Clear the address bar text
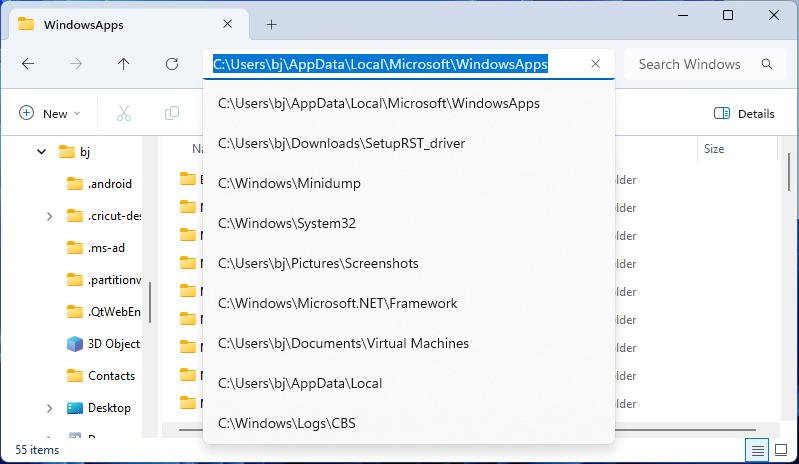Viewport: 799px width, 464px height. click(595, 64)
